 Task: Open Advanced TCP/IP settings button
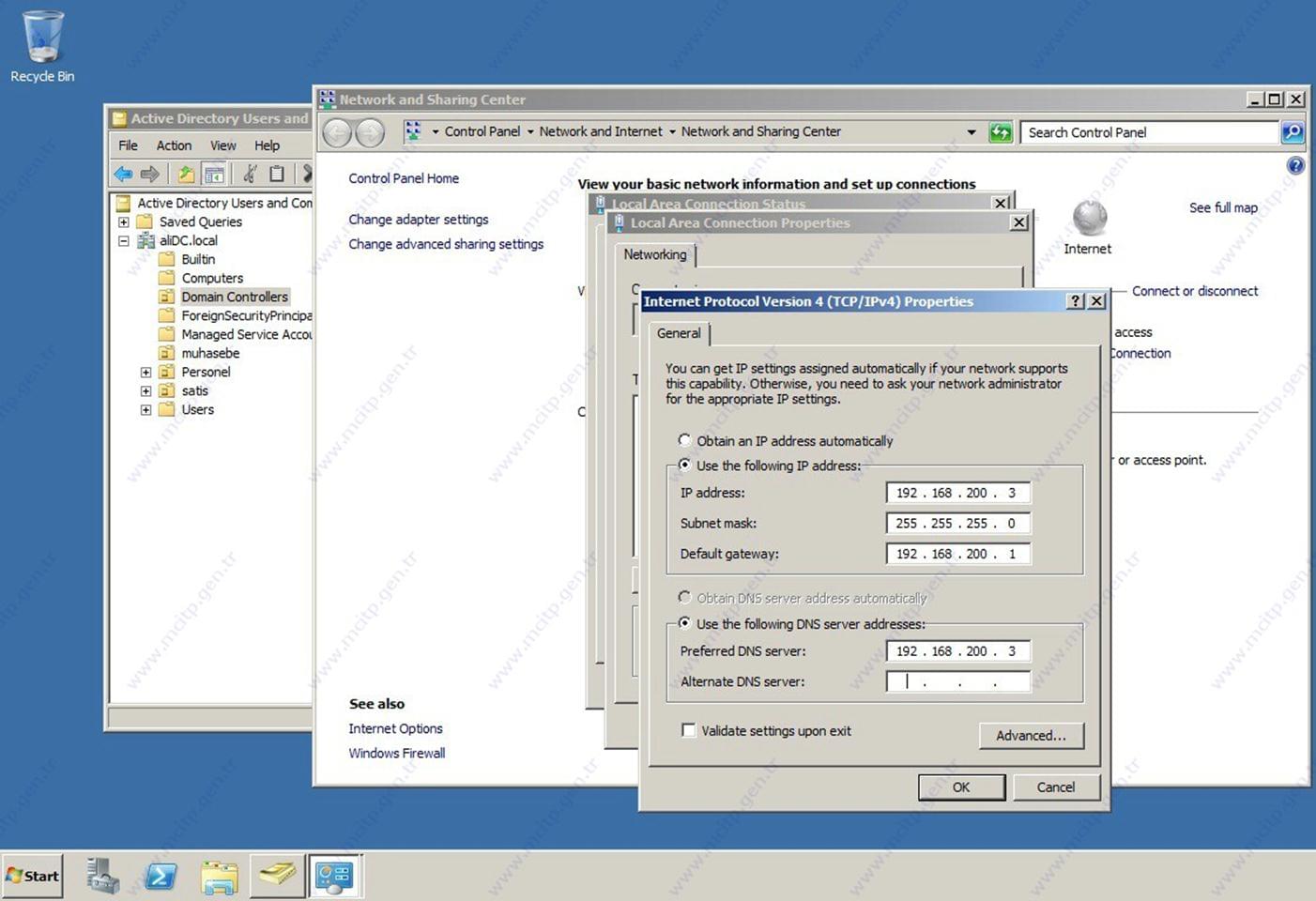tap(1031, 736)
